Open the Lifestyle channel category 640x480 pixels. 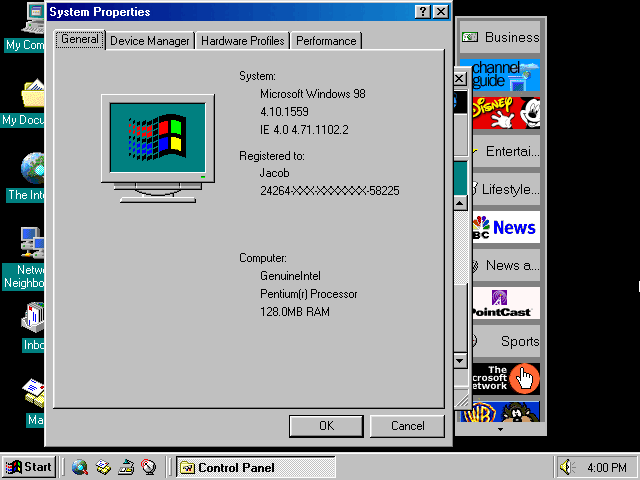(x=506, y=189)
